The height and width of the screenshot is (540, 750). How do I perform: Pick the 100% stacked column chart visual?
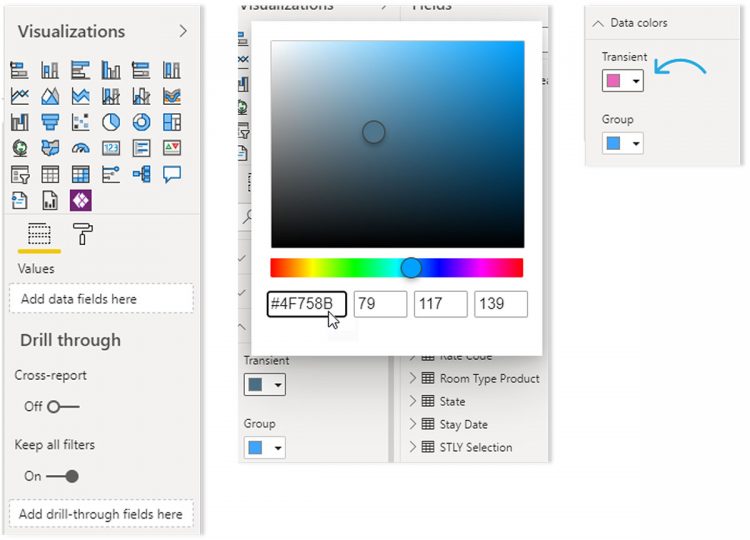[x=172, y=70]
